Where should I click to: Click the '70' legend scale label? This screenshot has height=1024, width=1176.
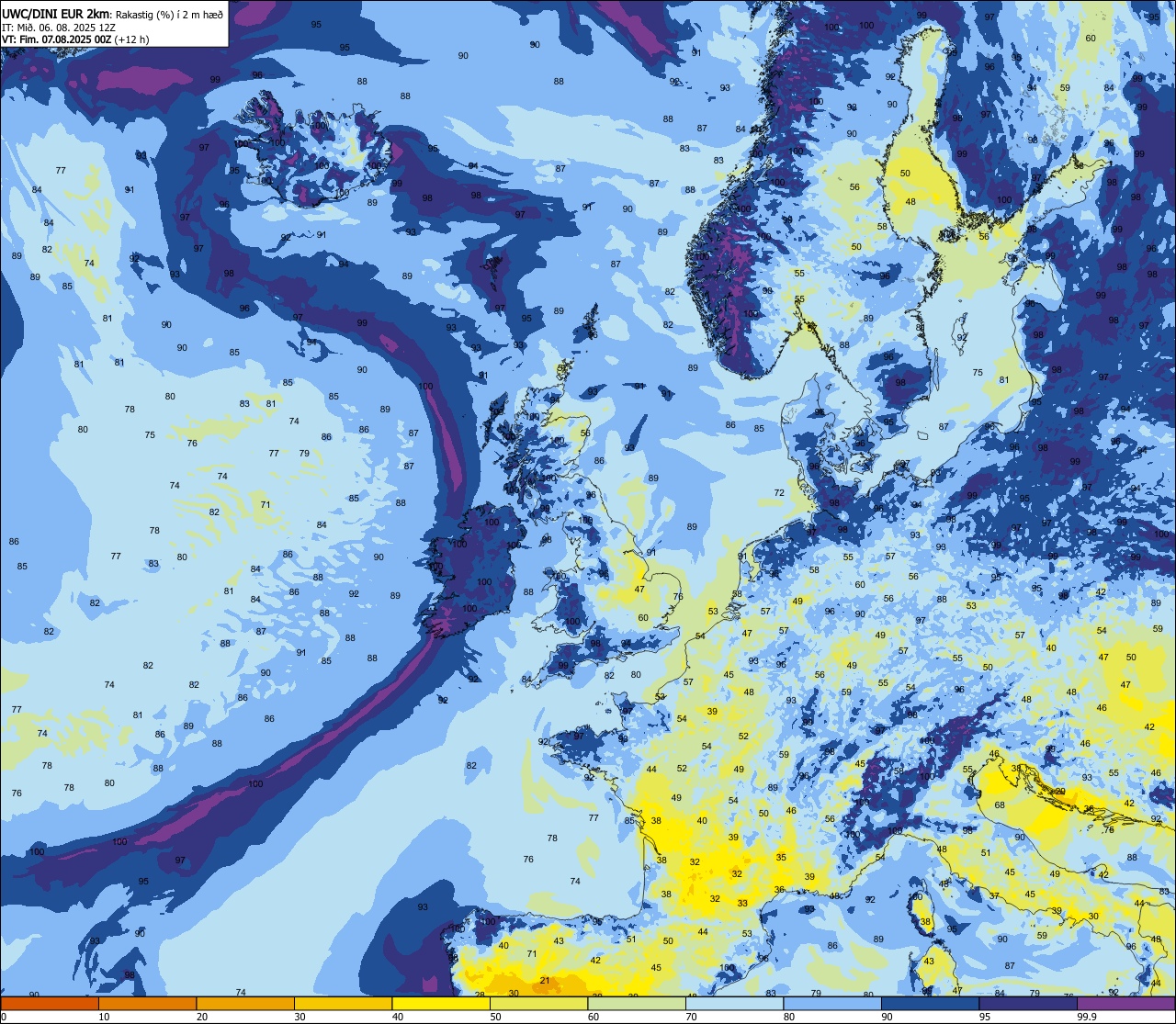tap(691, 1017)
